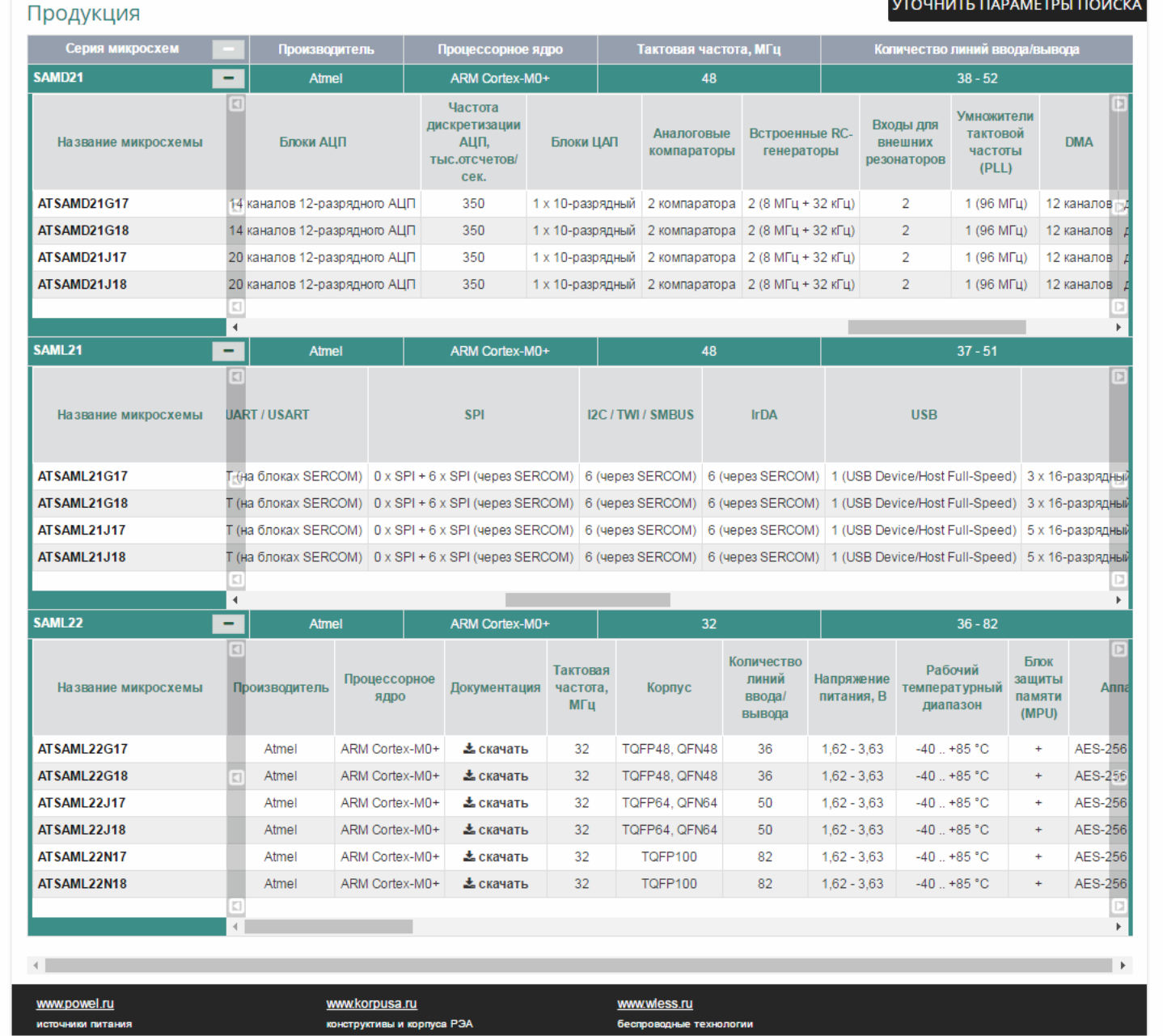The height and width of the screenshot is (1036, 1163).
Task: Click the bottom-left scroll-left icon in the SAML22 table
Action: tap(236, 906)
